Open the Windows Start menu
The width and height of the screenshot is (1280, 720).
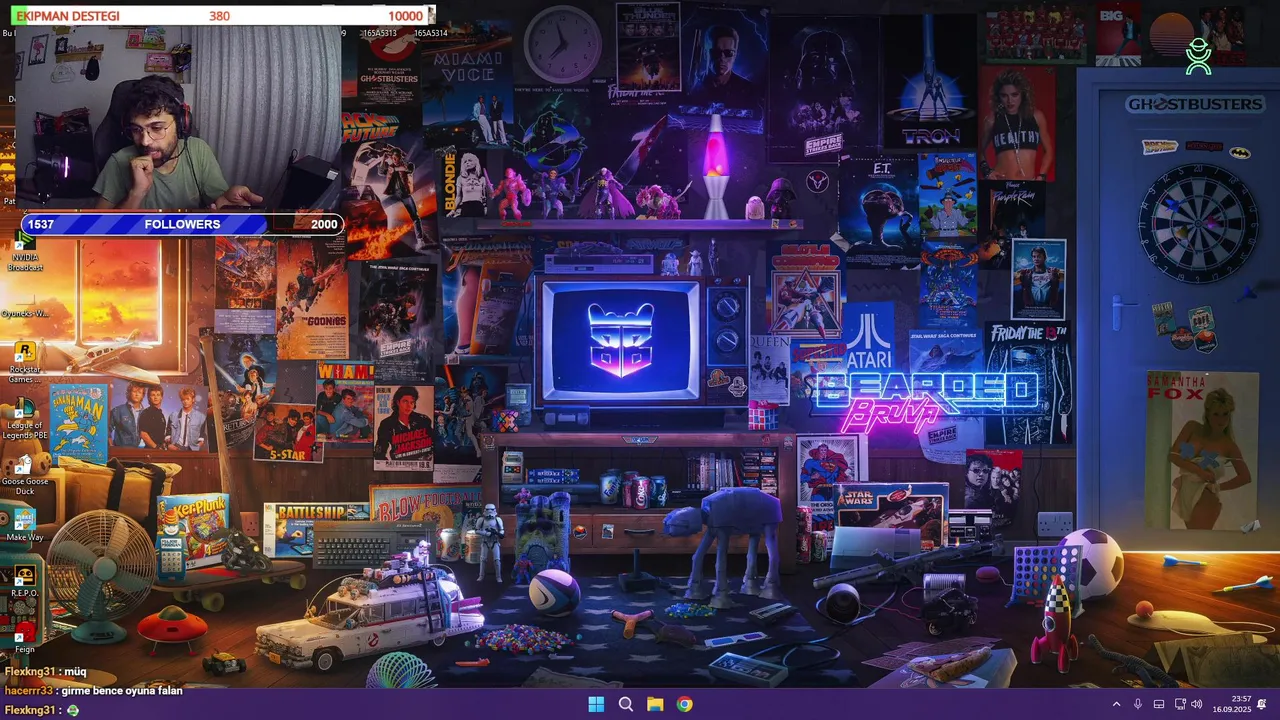[596, 704]
